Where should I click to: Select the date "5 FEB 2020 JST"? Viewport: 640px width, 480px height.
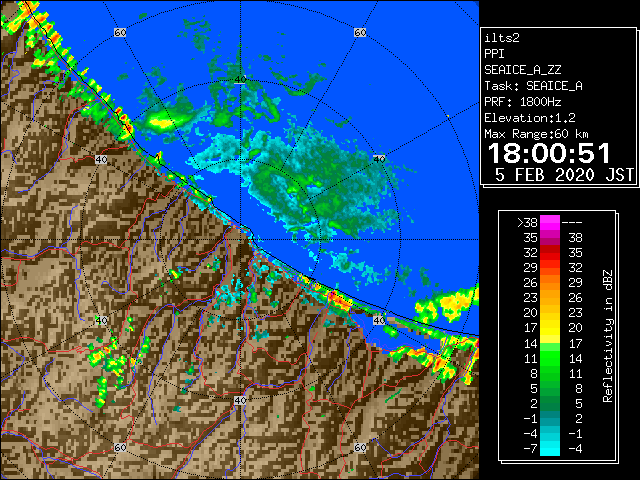564,175
